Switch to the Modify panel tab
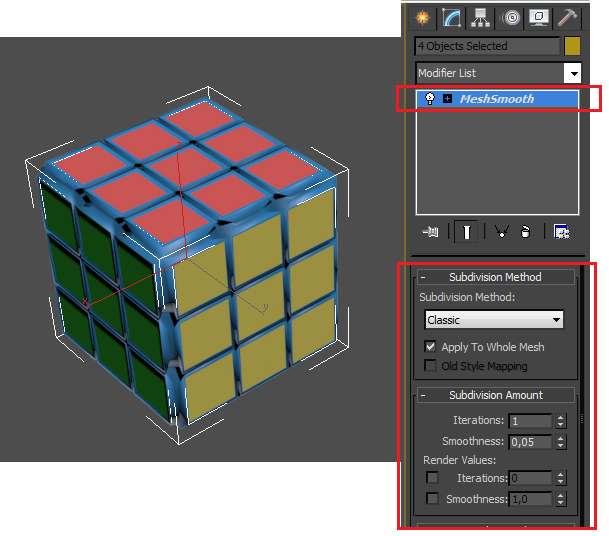 pyautogui.click(x=451, y=18)
